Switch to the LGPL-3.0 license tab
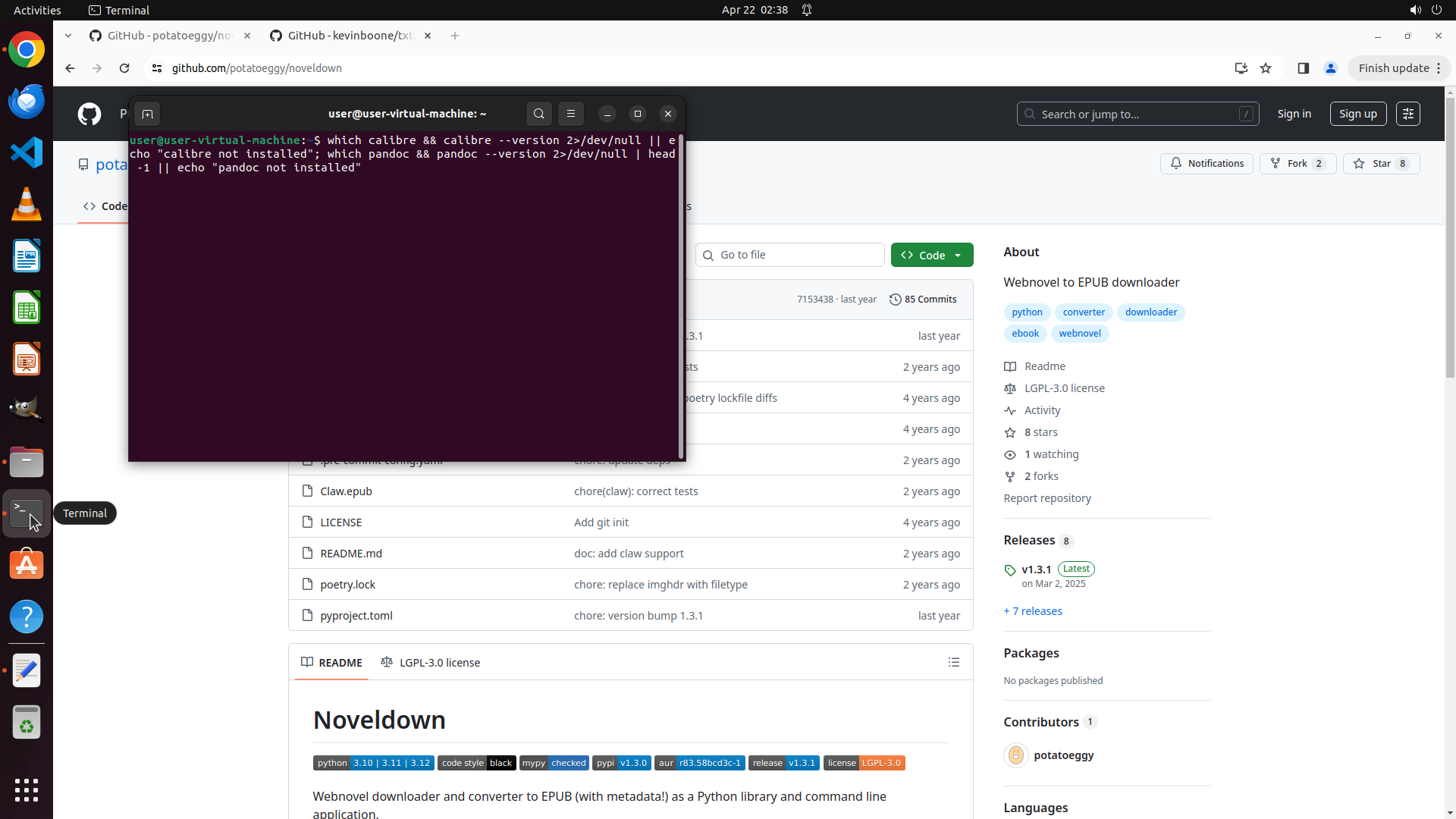The image size is (1456, 819). pyautogui.click(x=431, y=663)
